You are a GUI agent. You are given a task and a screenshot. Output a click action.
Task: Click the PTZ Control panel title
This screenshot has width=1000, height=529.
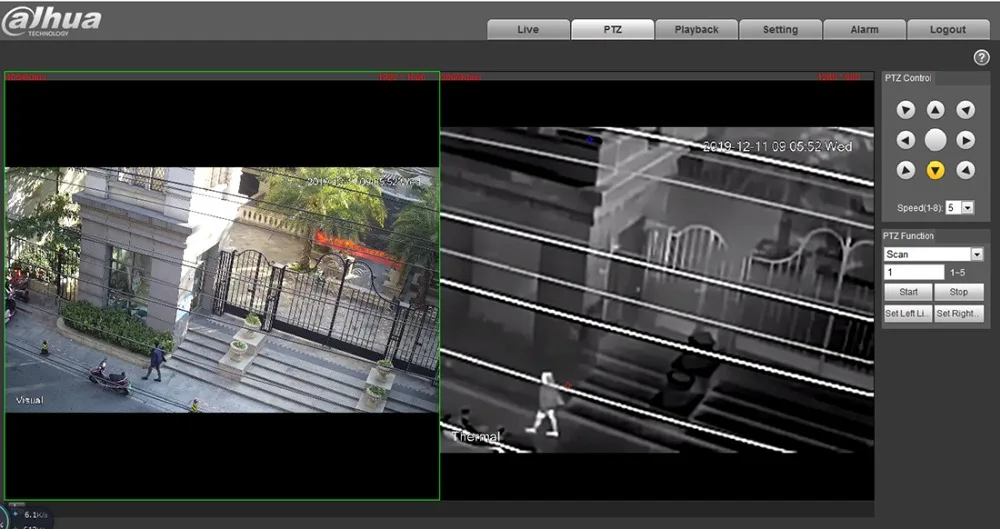(908, 78)
